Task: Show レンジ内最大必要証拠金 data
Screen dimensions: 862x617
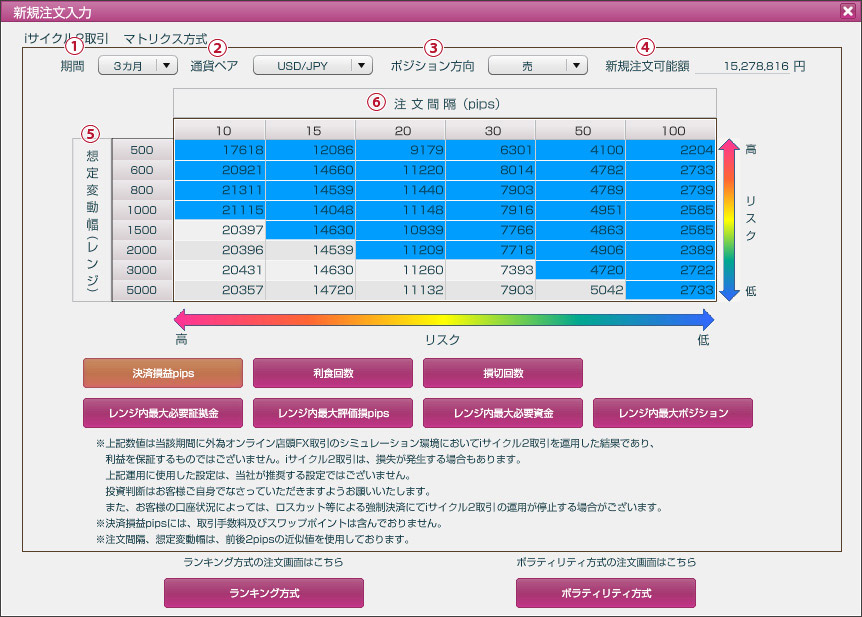Action: click(163, 412)
